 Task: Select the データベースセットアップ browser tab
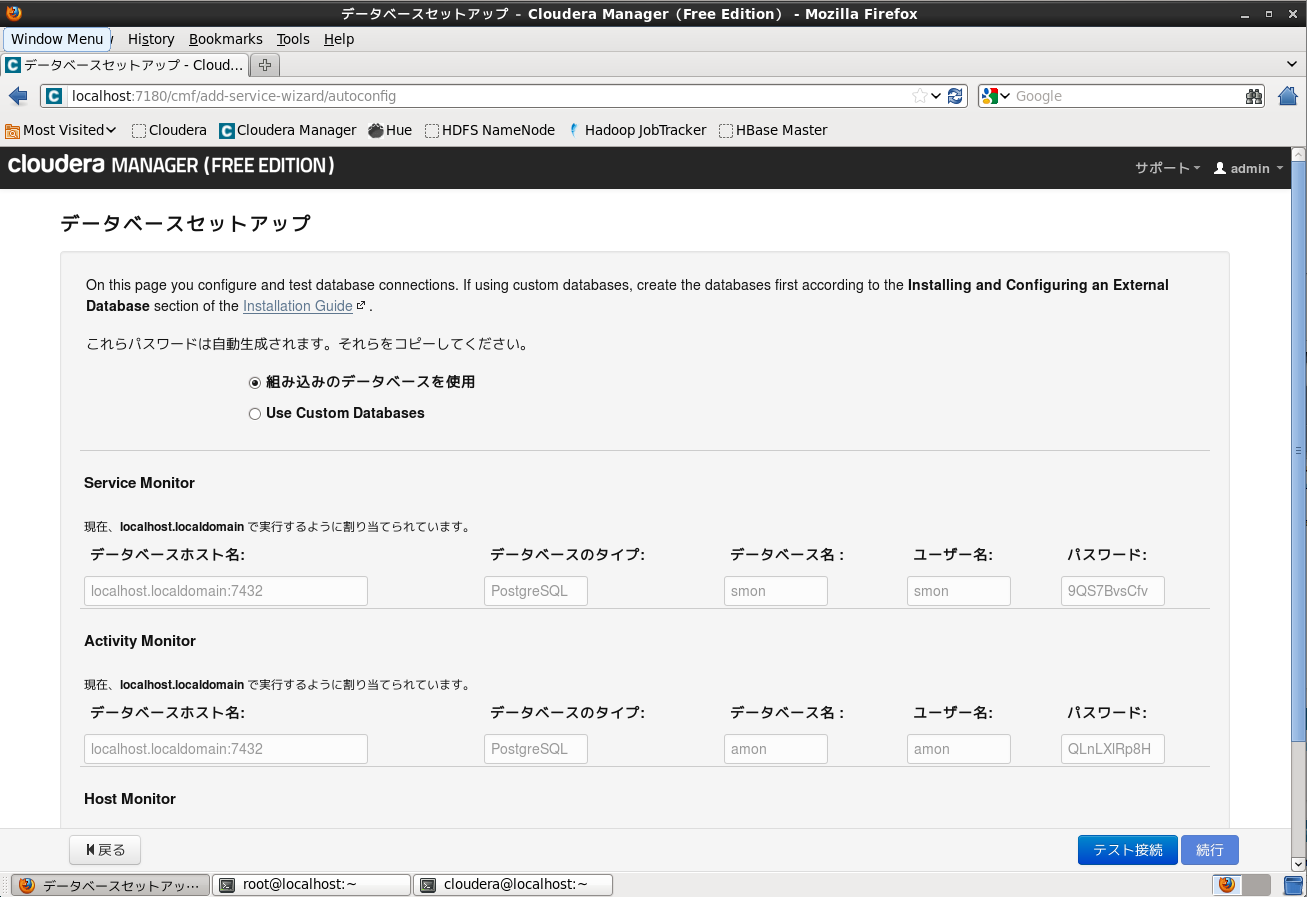[125, 65]
